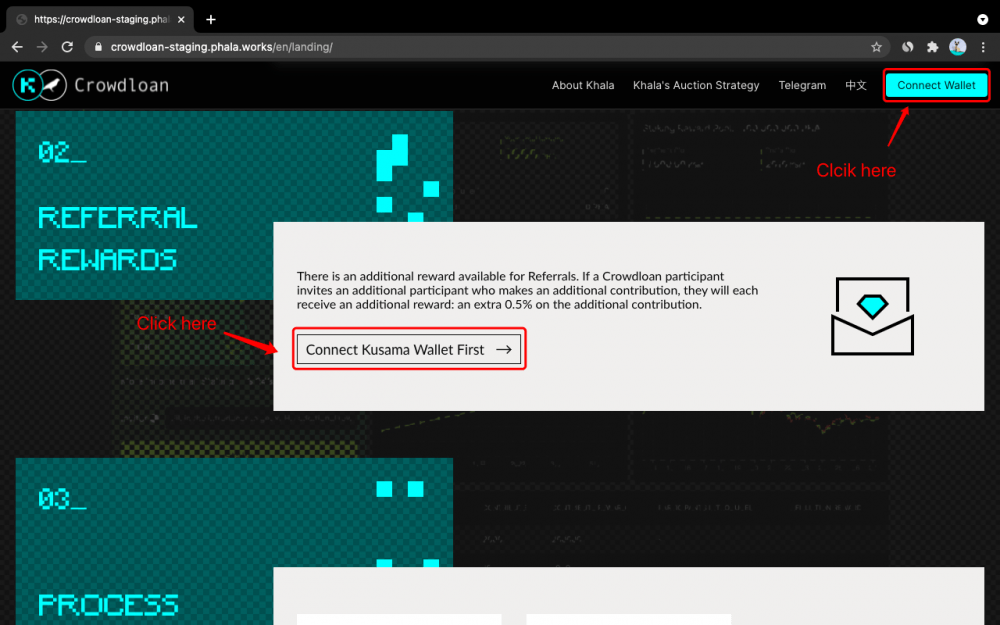Click Connect Kusama Wallet First button
1000x625 pixels.
pyautogui.click(x=409, y=349)
